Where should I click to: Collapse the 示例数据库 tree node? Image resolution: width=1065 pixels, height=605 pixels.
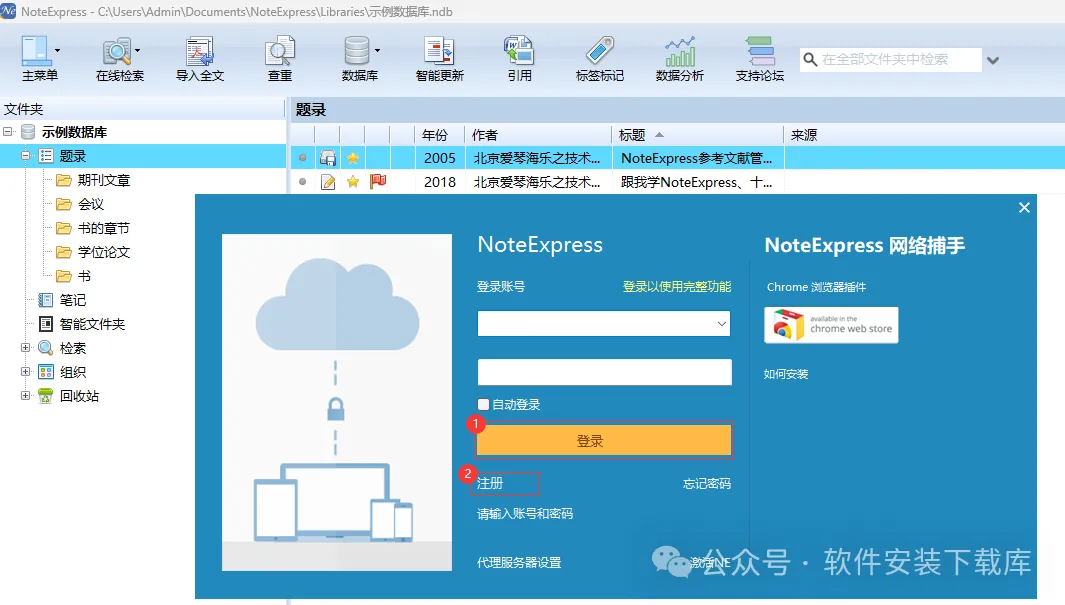[x=7, y=132]
